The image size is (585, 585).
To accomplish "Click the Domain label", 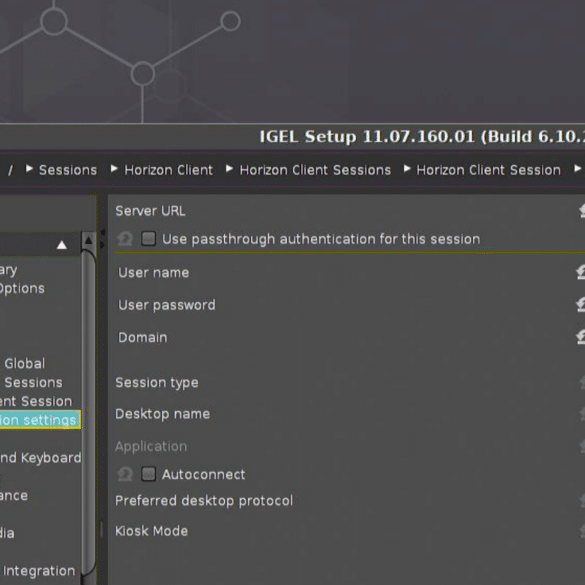I will point(143,337).
